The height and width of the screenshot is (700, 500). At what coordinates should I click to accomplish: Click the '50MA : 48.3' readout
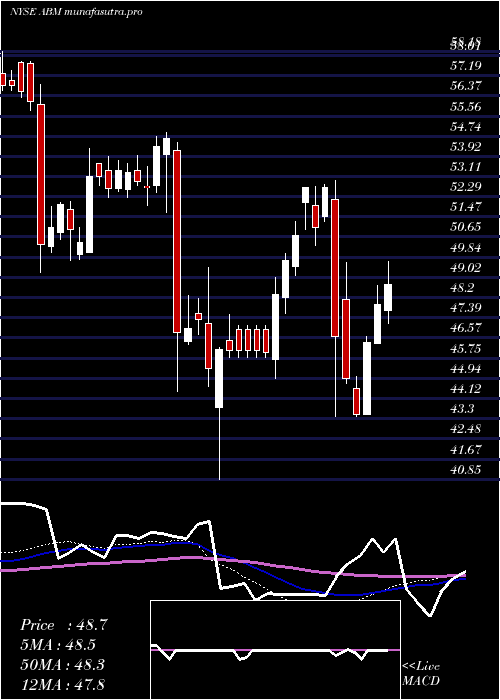(x=62, y=665)
